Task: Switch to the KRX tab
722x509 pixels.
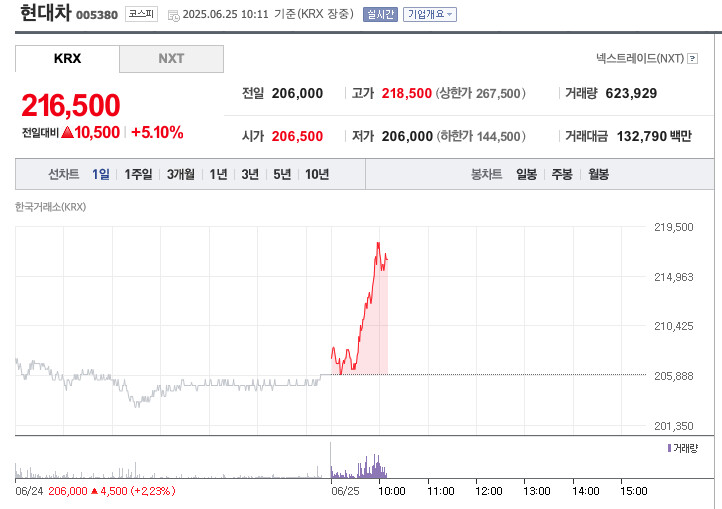Action: click(67, 59)
